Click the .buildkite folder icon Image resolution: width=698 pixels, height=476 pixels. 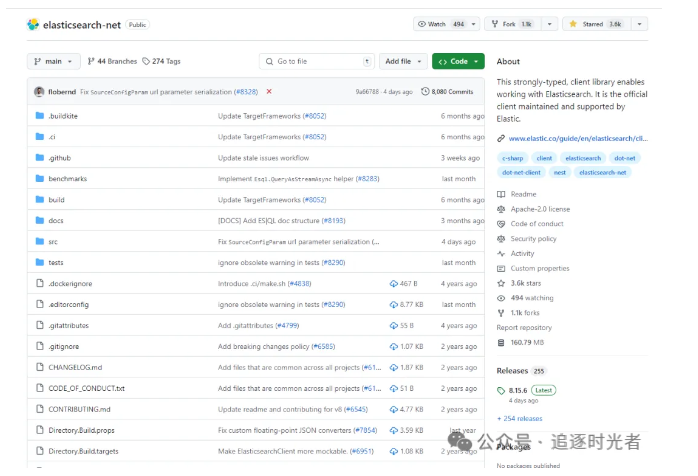coord(40,116)
